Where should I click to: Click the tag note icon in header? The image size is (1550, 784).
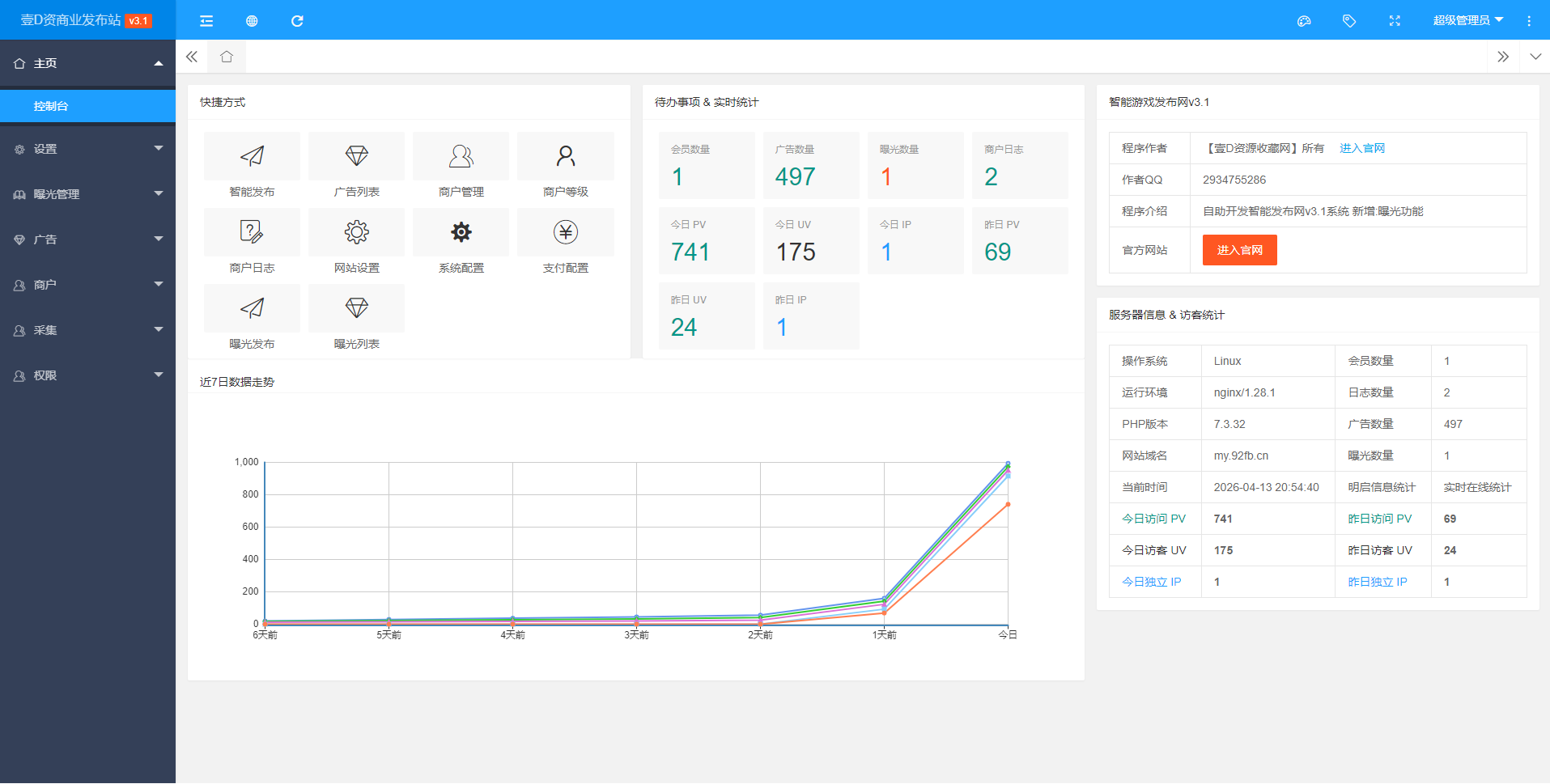tap(1349, 21)
